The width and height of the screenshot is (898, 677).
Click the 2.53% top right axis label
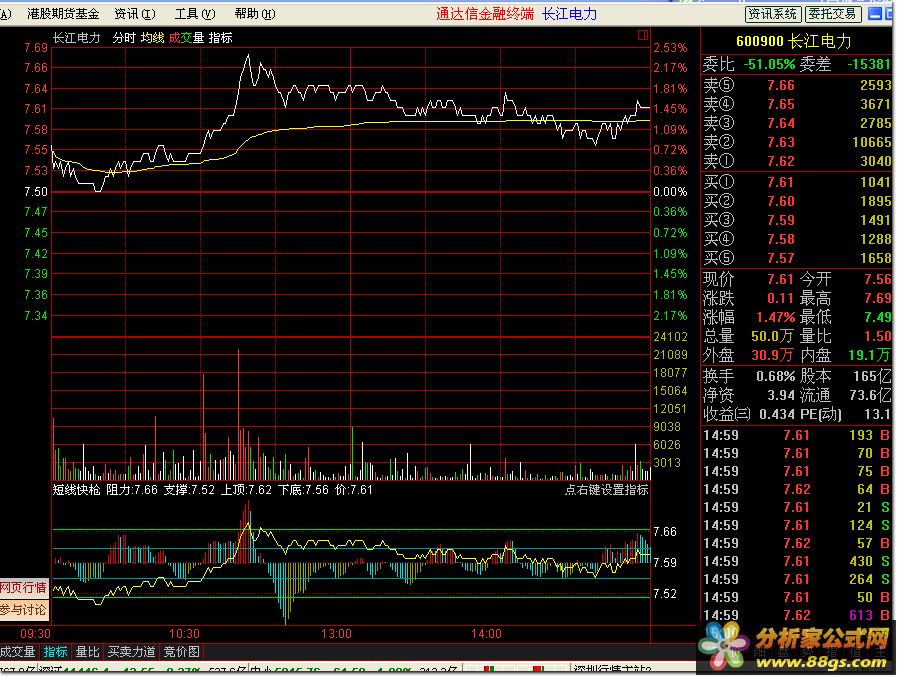[x=670, y=48]
